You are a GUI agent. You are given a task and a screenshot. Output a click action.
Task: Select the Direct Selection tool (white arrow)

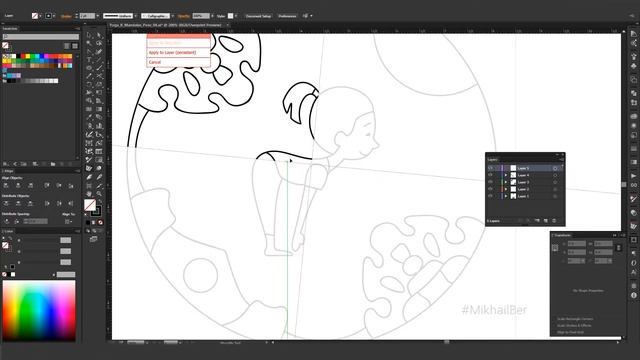[99, 35]
